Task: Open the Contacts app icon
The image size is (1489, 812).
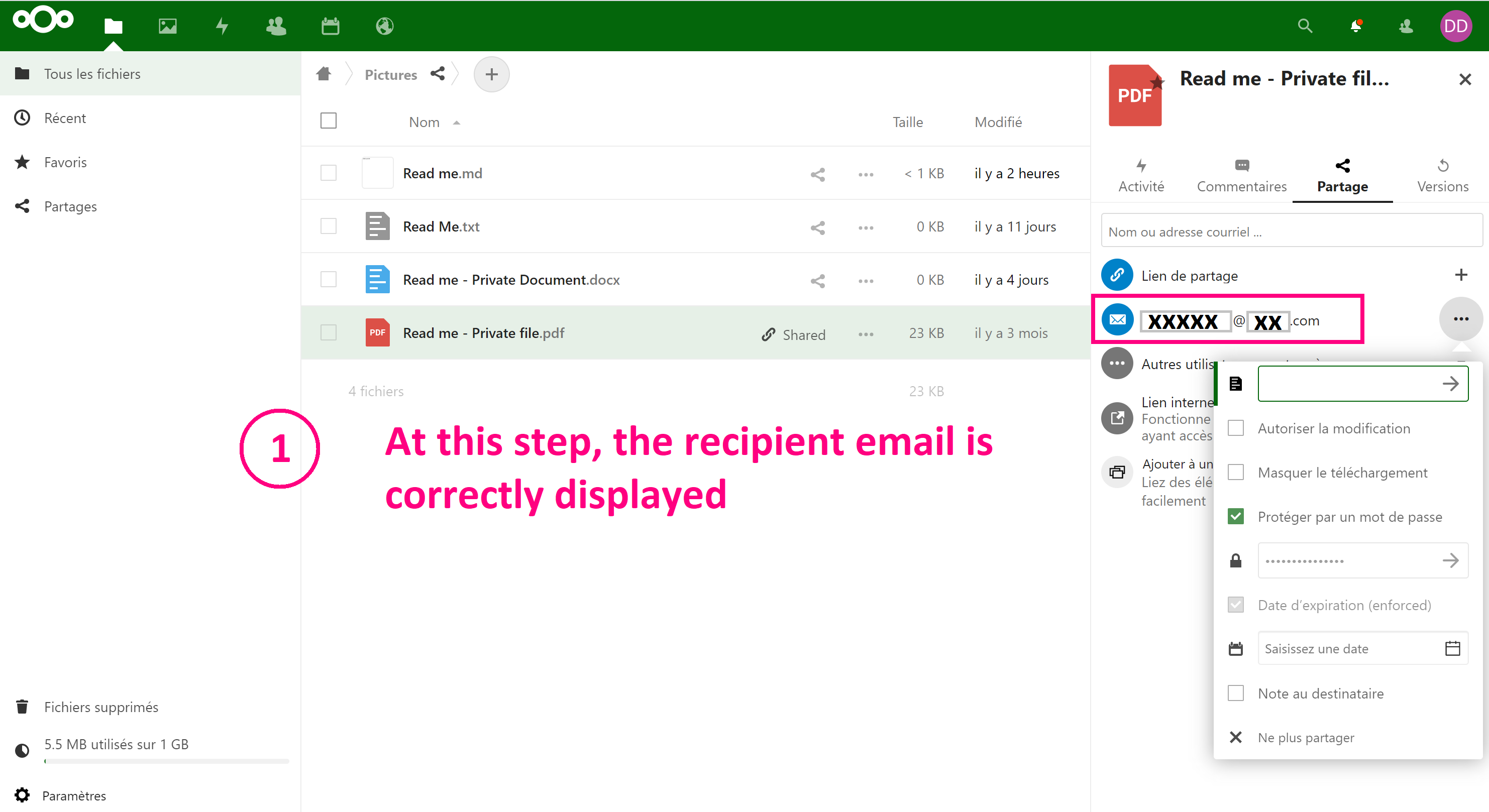Action: 275,26
